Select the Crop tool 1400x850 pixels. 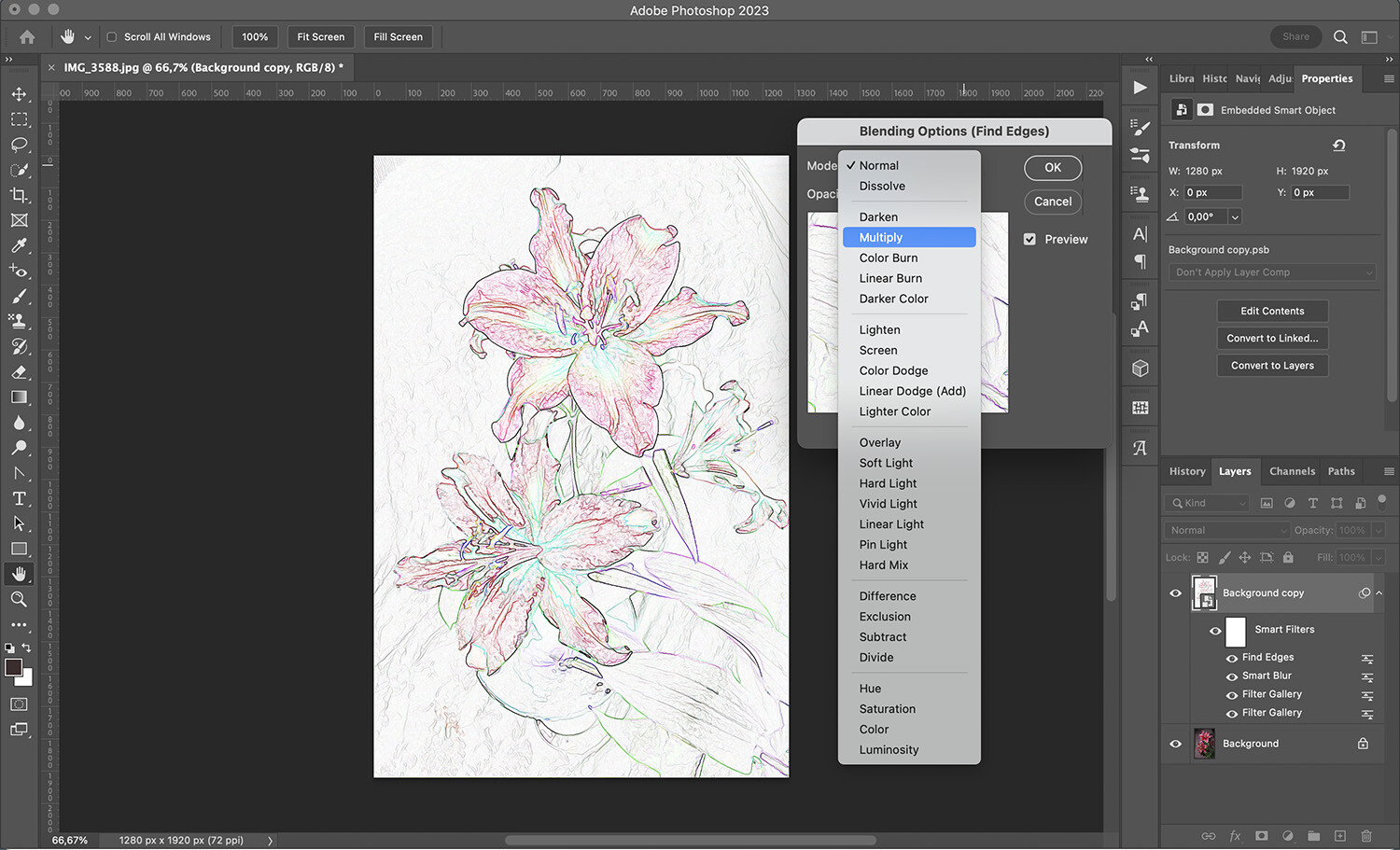click(19, 195)
